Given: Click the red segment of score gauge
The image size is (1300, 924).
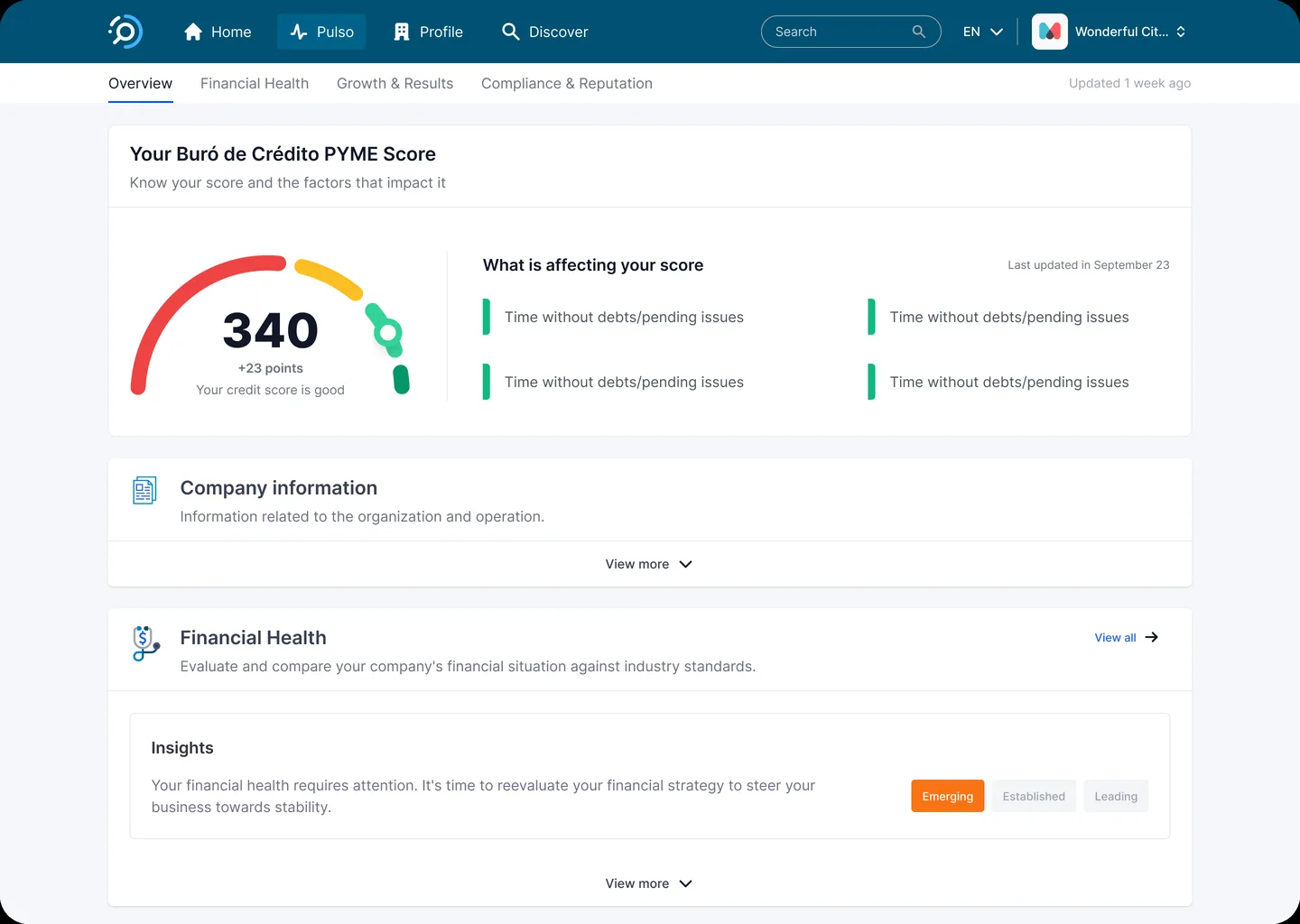Looking at the screenshot, I should point(185,297).
